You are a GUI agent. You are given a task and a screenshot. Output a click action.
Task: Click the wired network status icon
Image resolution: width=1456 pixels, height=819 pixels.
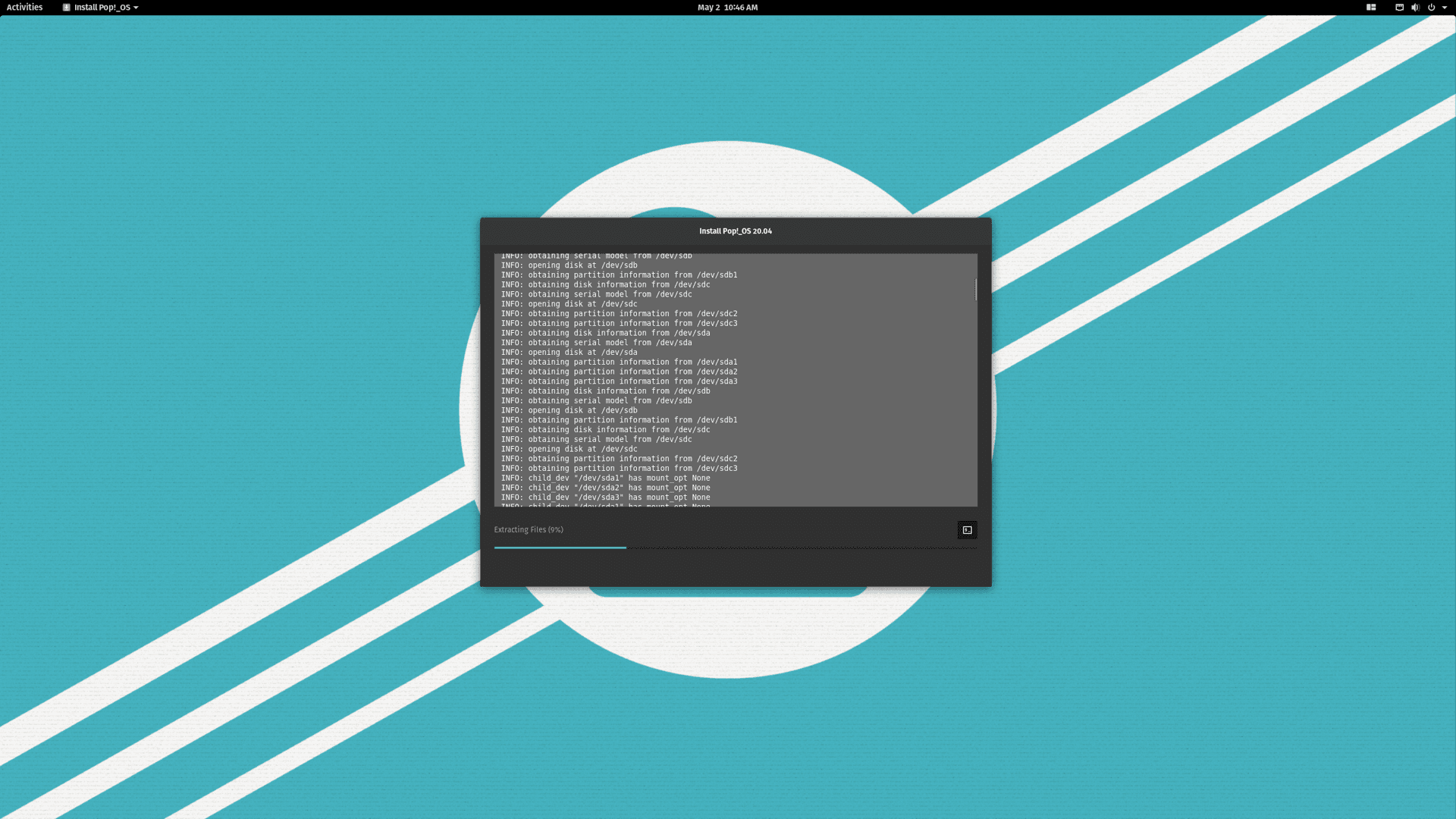point(1399,8)
